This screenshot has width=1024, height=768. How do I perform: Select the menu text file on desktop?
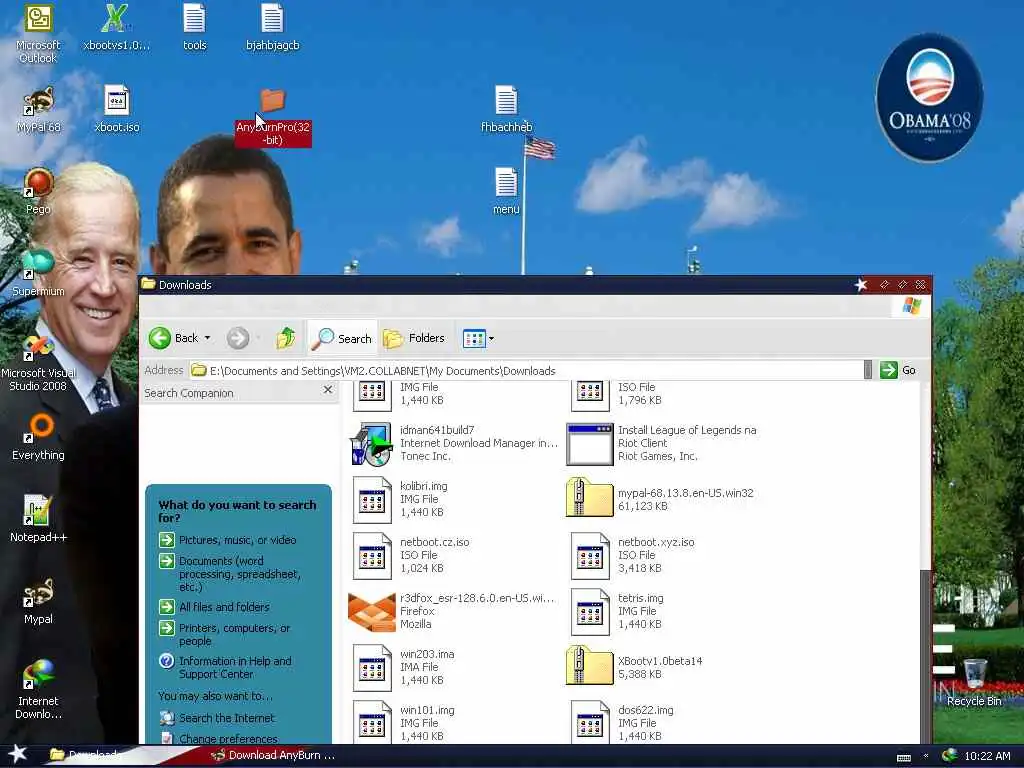(x=506, y=191)
